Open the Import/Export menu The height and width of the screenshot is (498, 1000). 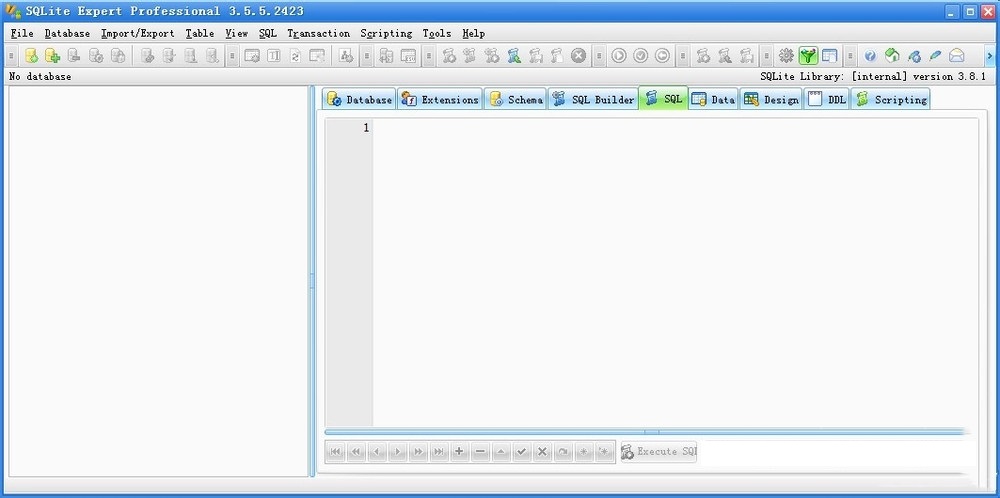(138, 33)
